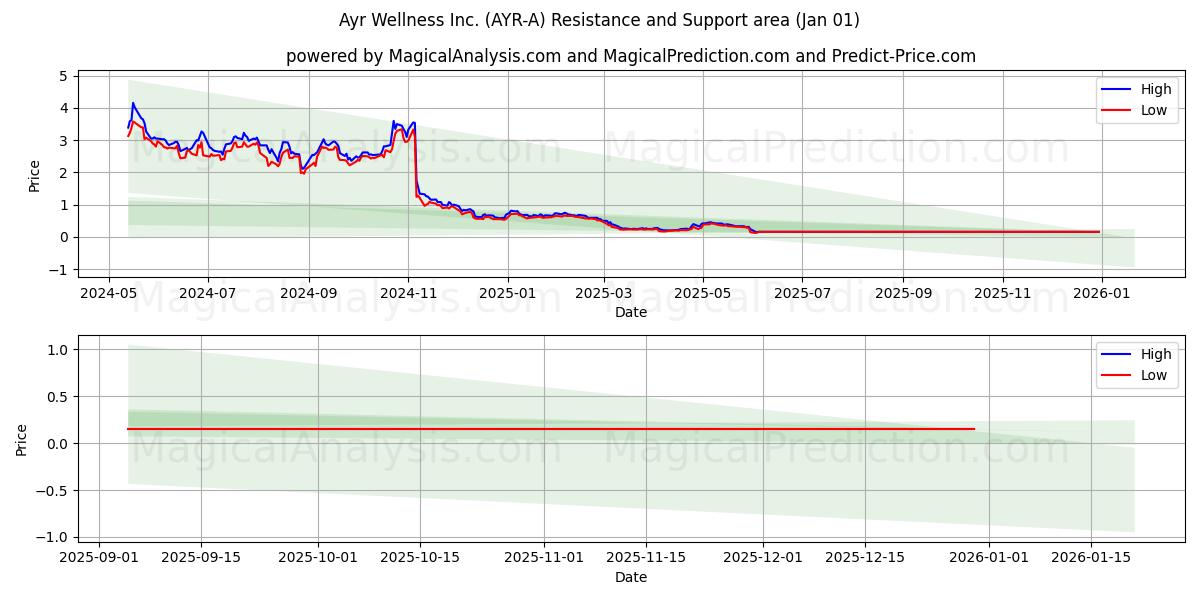Click the "0.5" y-axis tick of the bottom chart
Screen dimensions: 1200x600
(x=57, y=397)
